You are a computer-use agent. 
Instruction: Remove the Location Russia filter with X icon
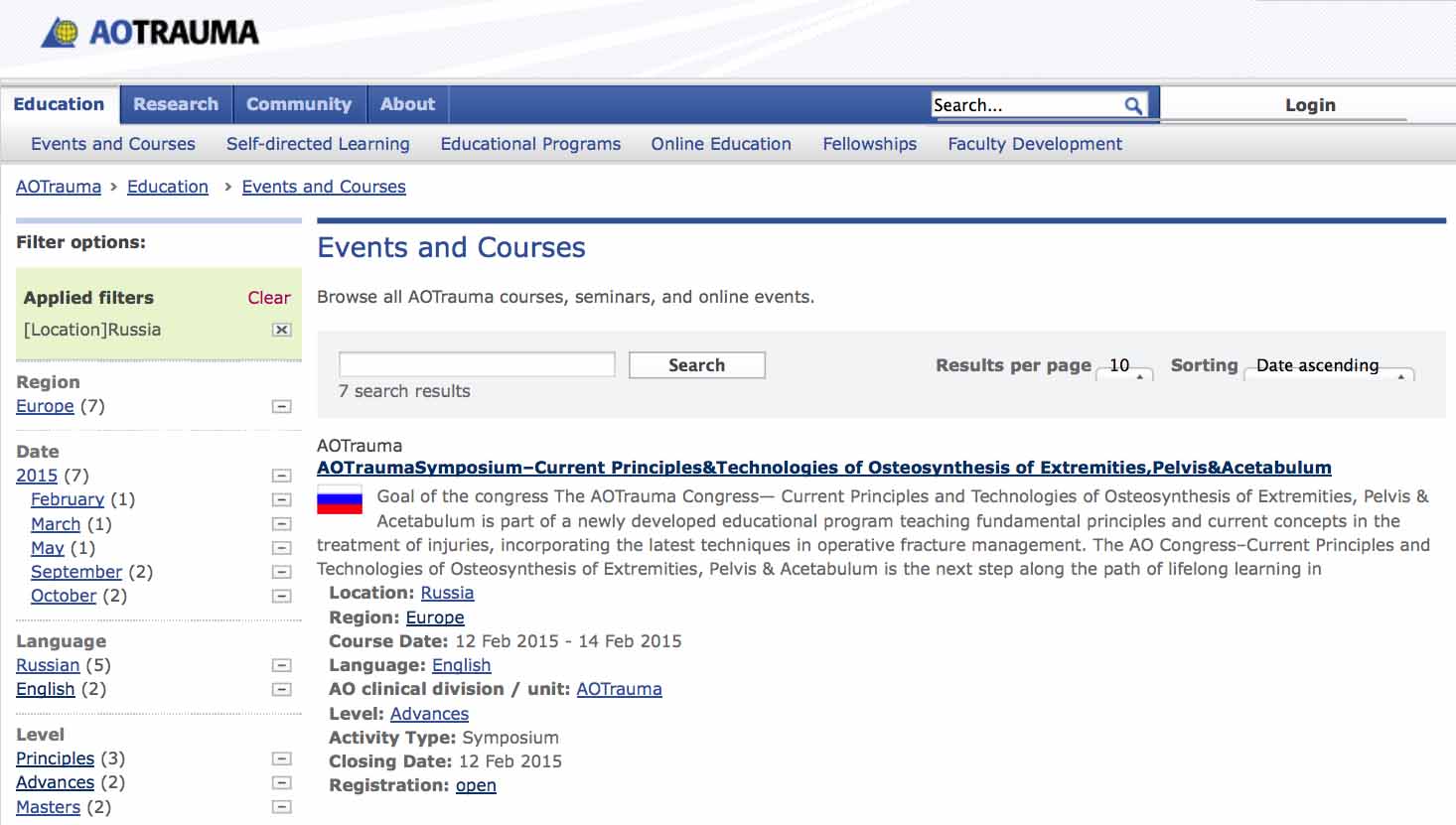pyautogui.click(x=282, y=330)
